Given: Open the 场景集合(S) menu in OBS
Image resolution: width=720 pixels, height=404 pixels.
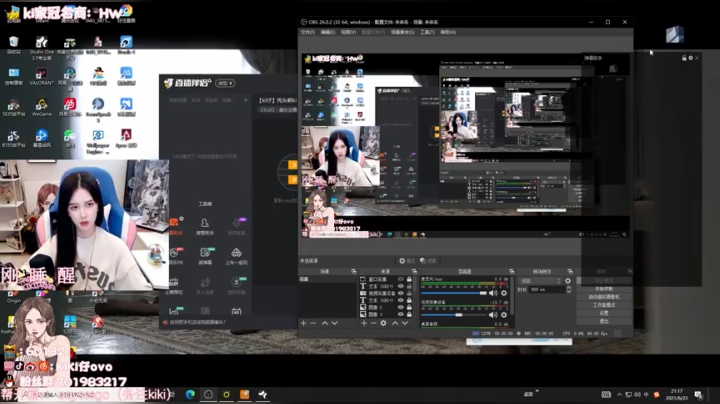Looking at the screenshot, I should (403, 32).
